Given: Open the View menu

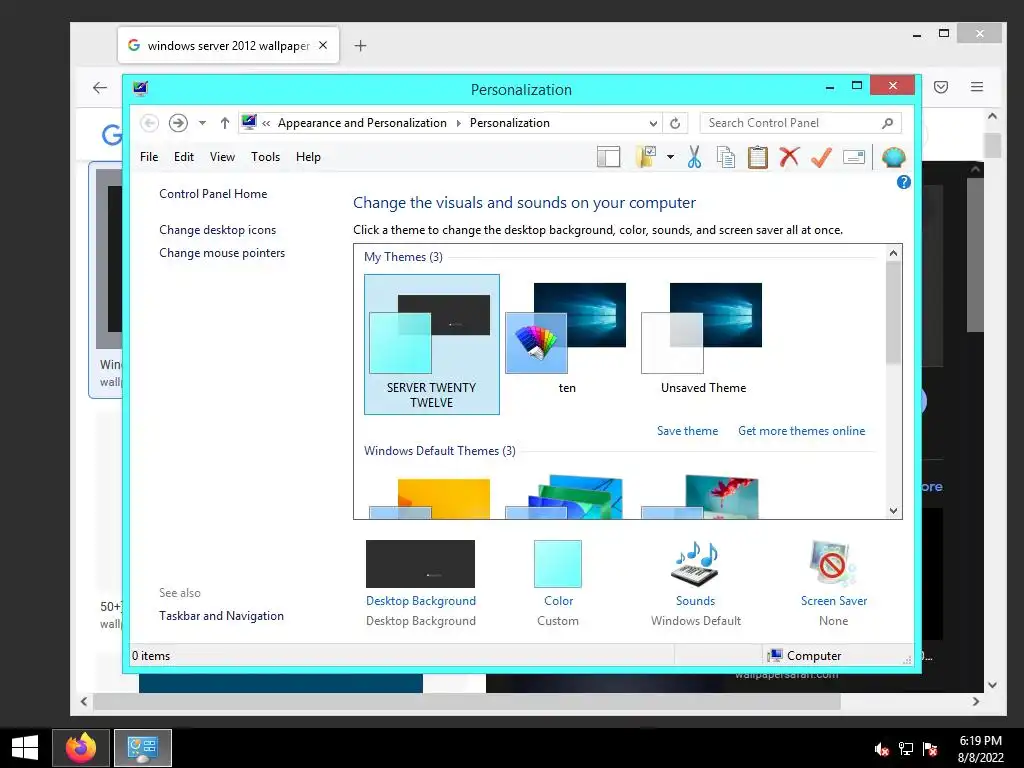Looking at the screenshot, I should click(x=222, y=157).
